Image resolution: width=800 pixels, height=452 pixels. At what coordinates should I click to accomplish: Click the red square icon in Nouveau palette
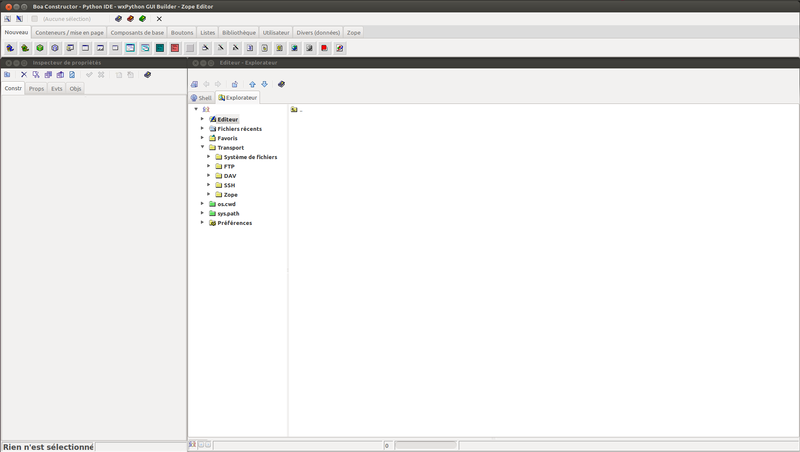(175, 47)
